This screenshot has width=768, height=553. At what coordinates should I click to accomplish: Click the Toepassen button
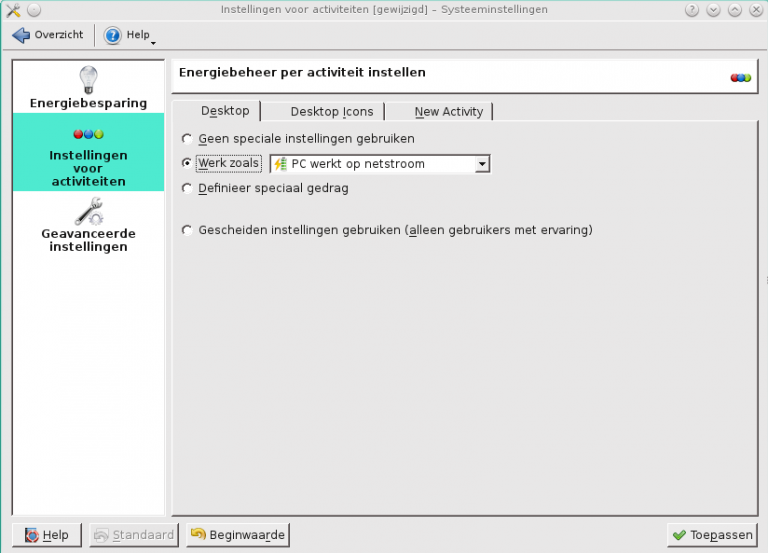711,535
